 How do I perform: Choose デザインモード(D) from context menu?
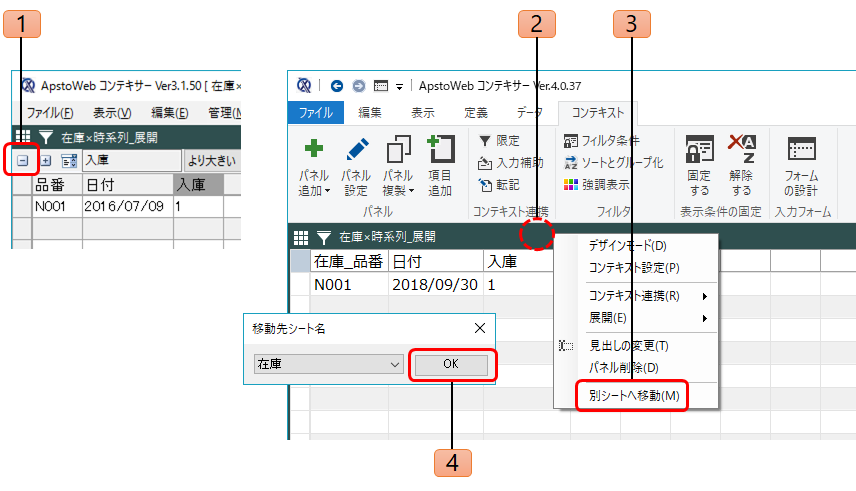[x=636, y=245]
